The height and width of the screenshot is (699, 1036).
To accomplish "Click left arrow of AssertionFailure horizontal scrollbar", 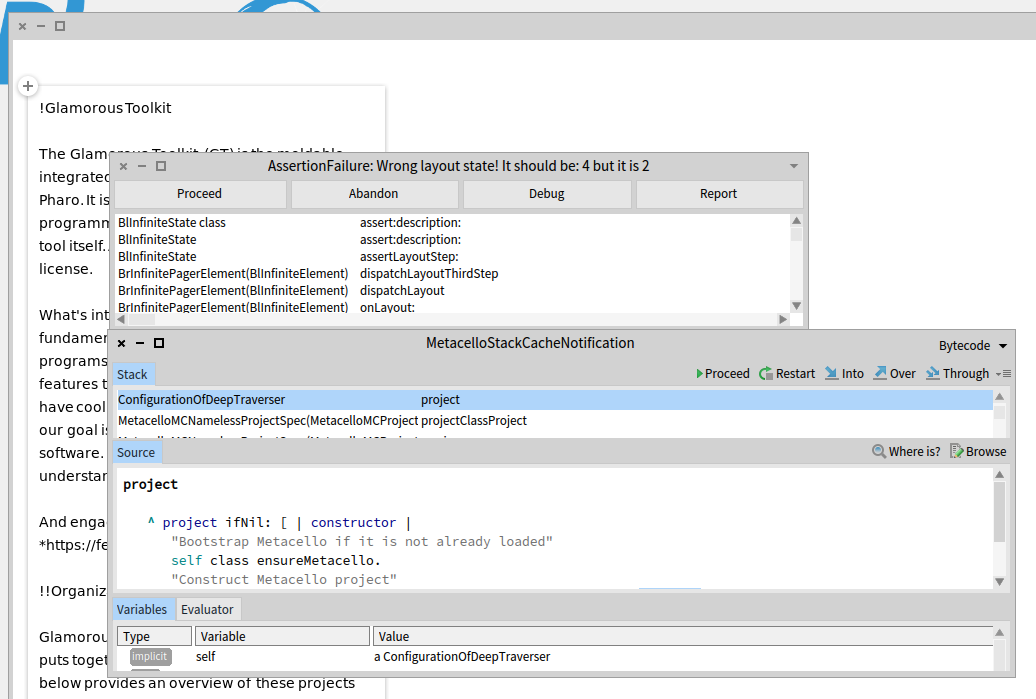I will (x=121, y=319).
